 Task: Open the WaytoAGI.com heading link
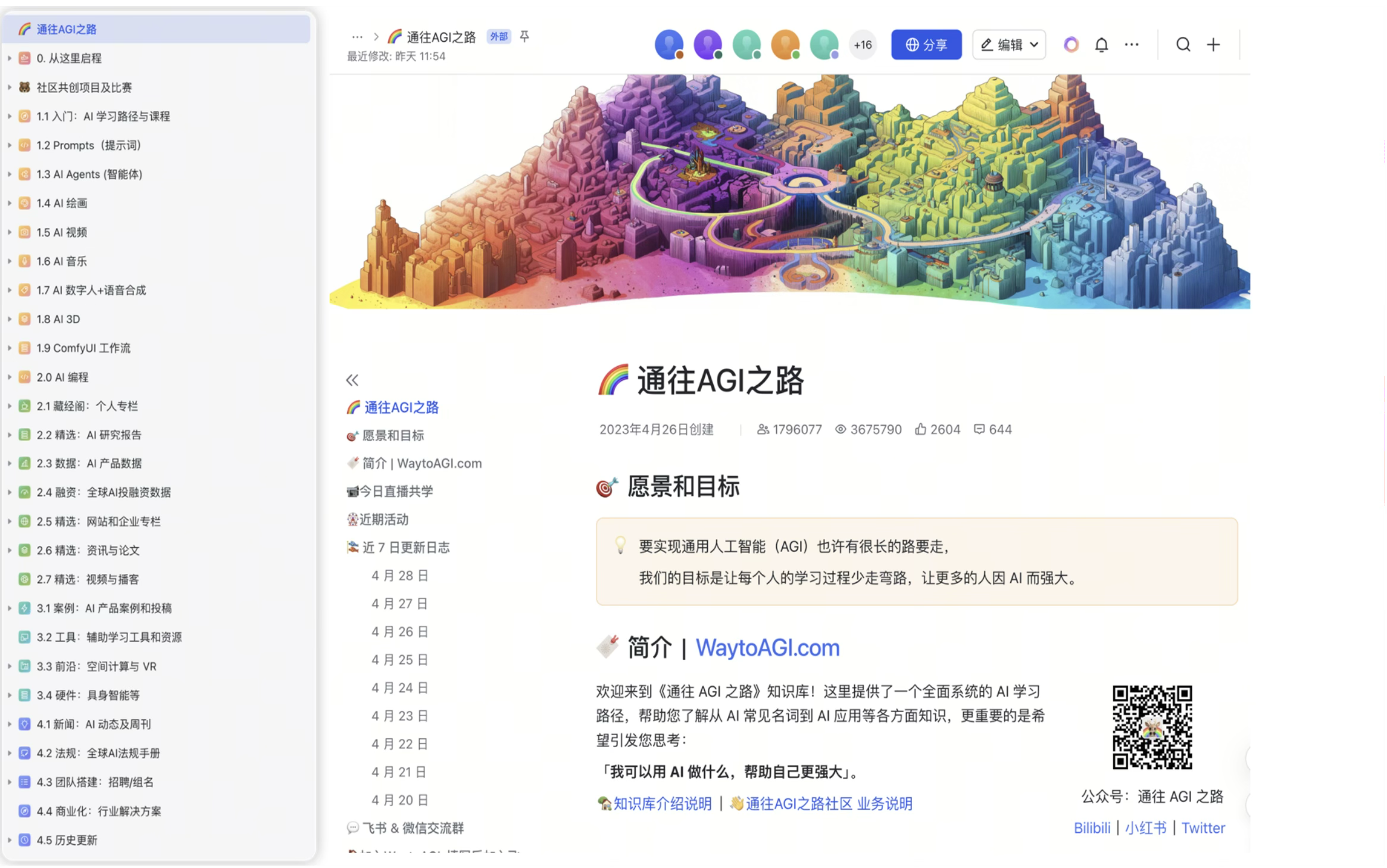[767, 648]
